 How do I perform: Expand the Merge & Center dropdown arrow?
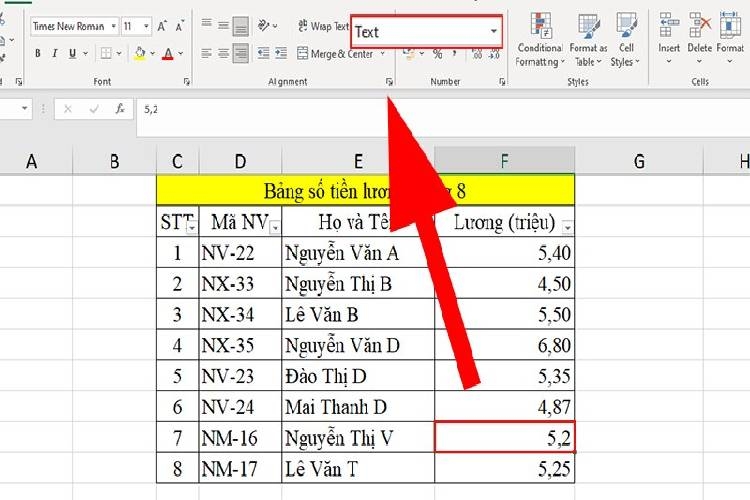pyautogui.click(x=383, y=54)
